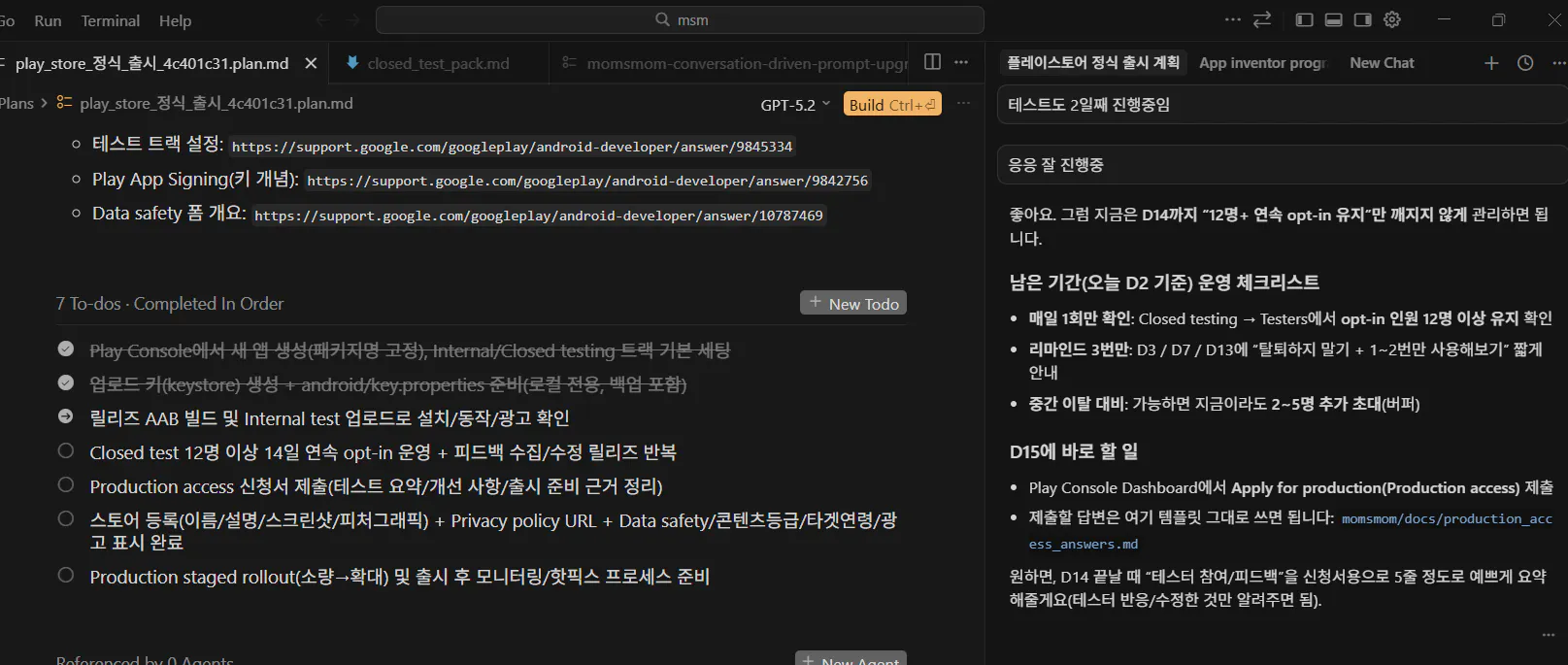
Task: Select the New Chat tab
Action: pyautogui.click(x=1382, y=63)
